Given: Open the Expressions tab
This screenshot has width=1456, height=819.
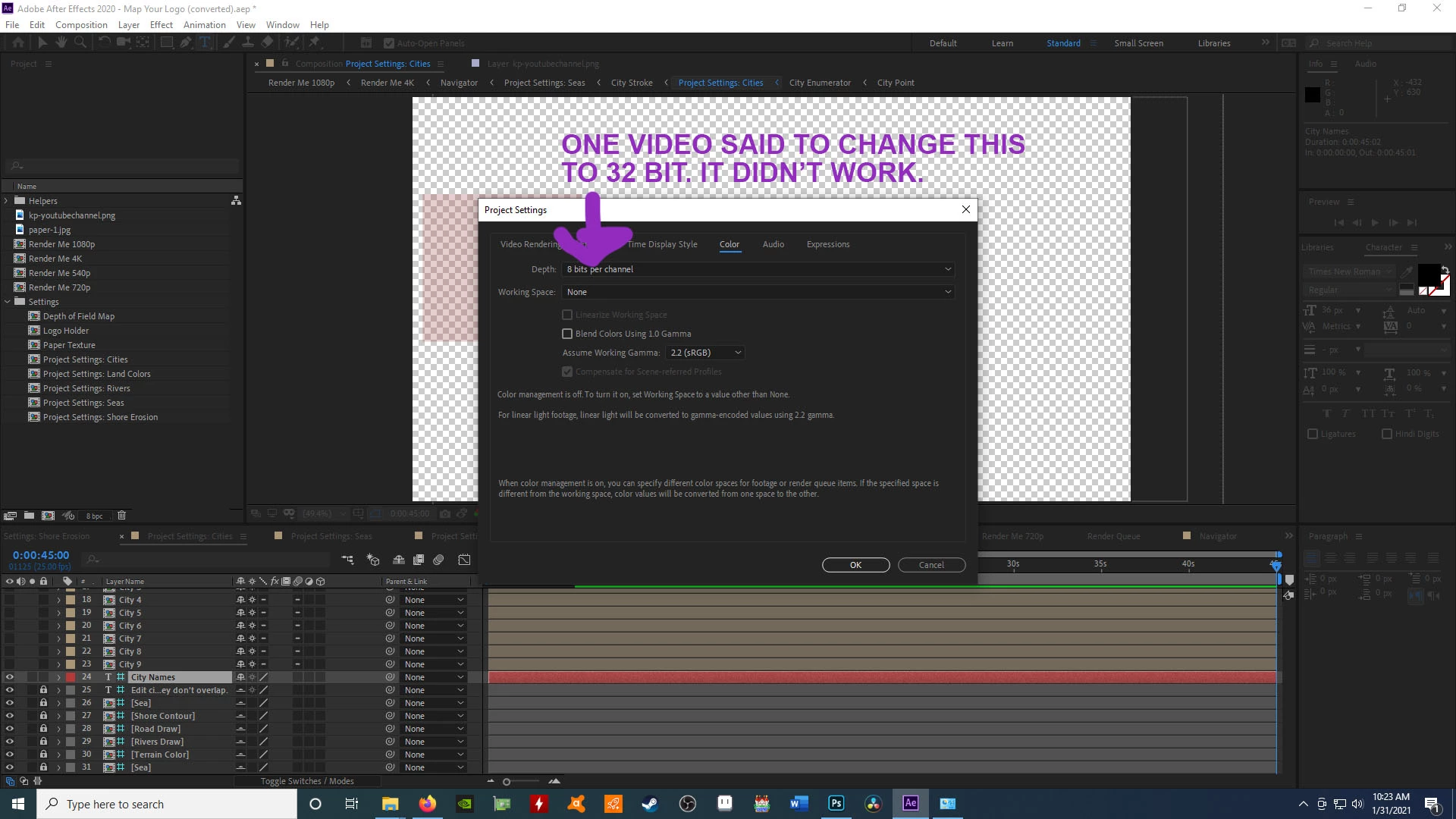Looking at the screenshot, I should pyautogui.click(x=827, y=244).
